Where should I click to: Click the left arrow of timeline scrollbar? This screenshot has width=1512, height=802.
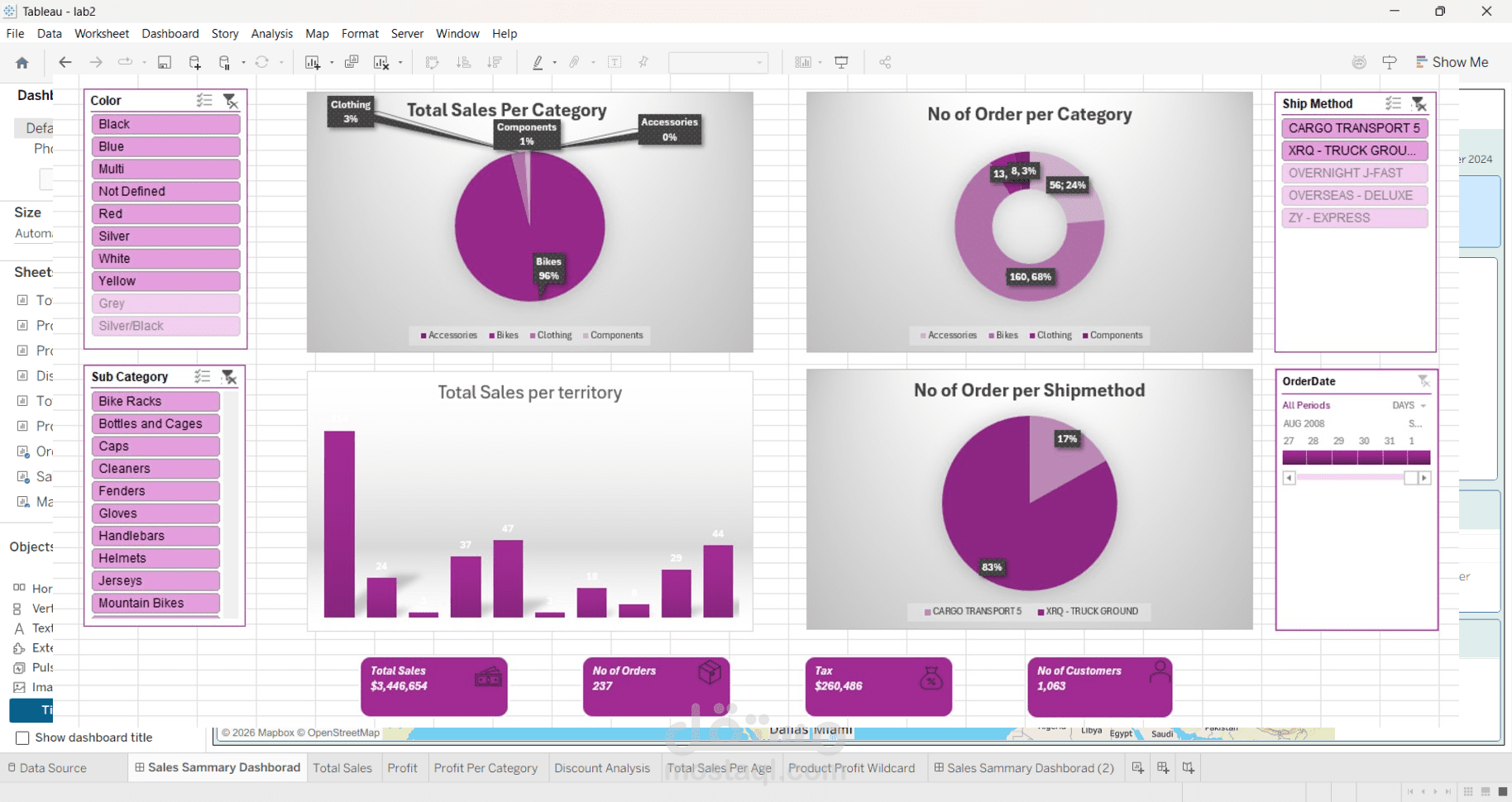1289,478
